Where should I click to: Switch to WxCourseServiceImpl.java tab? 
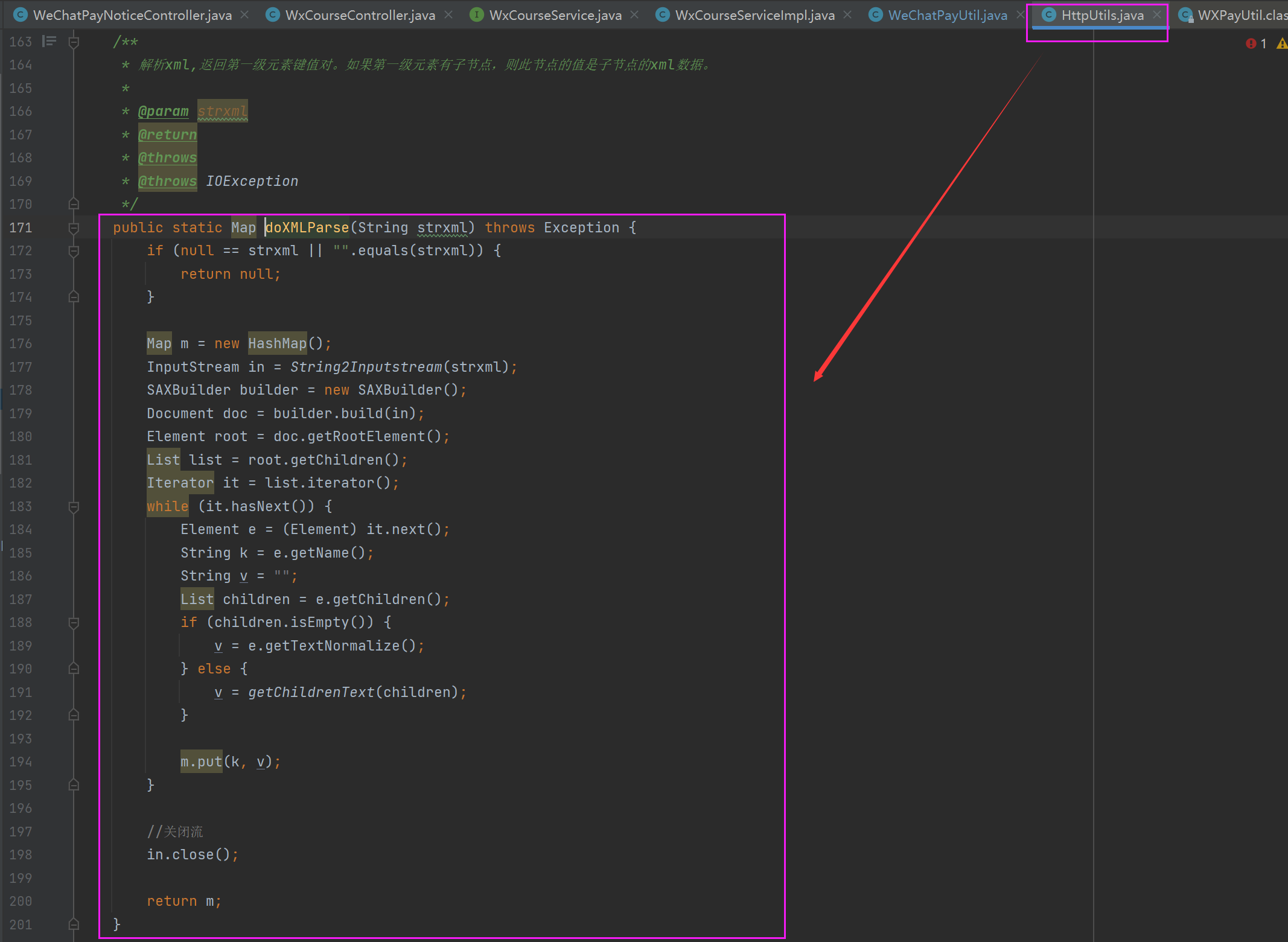tap(754, 15)
